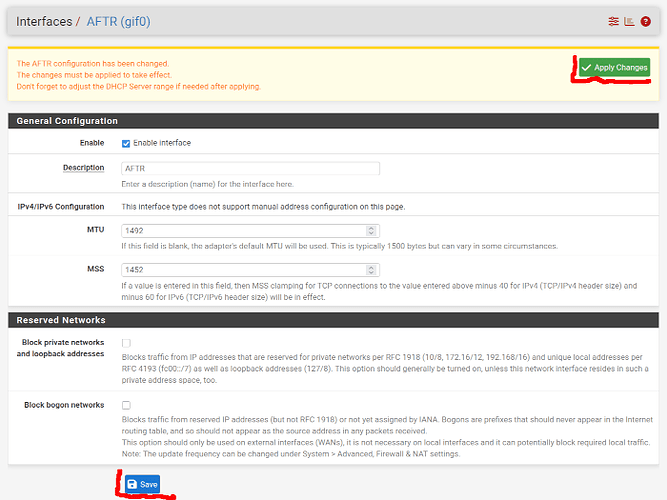Click the MTU label
The height and width of the screenshot is (500, 667).
click(95, 230)
